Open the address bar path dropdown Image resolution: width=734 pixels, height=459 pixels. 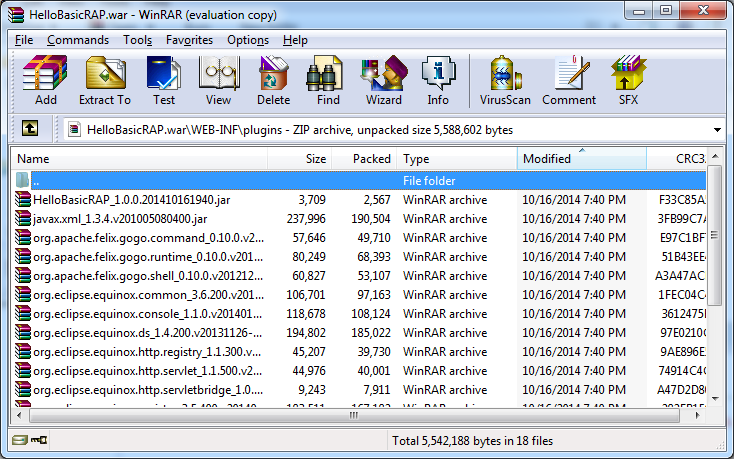point(717,130)
